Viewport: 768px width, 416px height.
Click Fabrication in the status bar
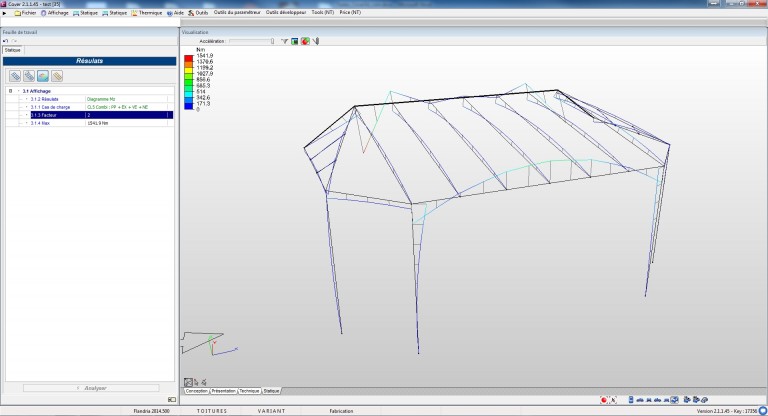[341, 411]
